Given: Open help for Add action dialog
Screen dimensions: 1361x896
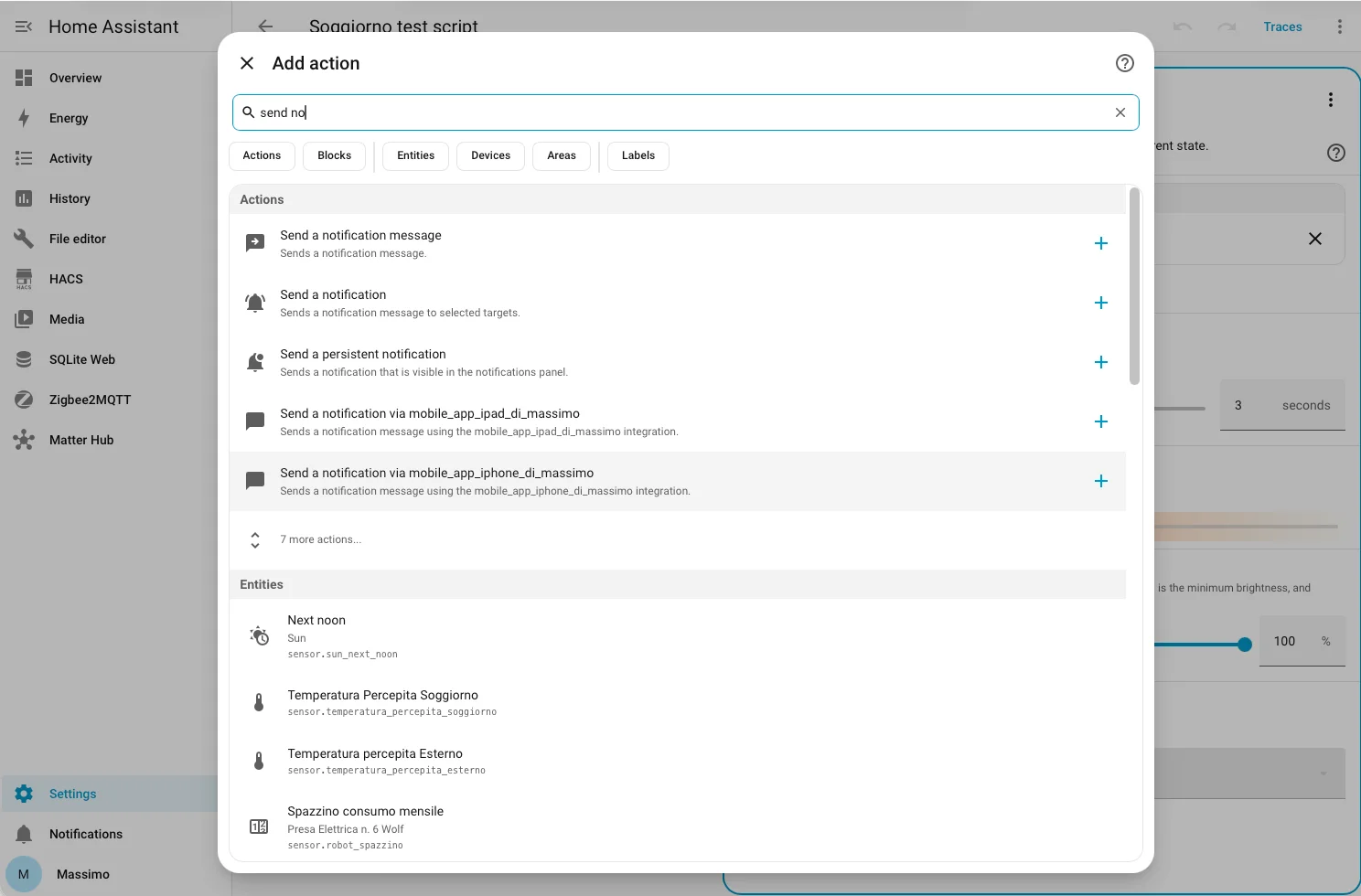Looking at the screenshot, I should click(1125, 63).
